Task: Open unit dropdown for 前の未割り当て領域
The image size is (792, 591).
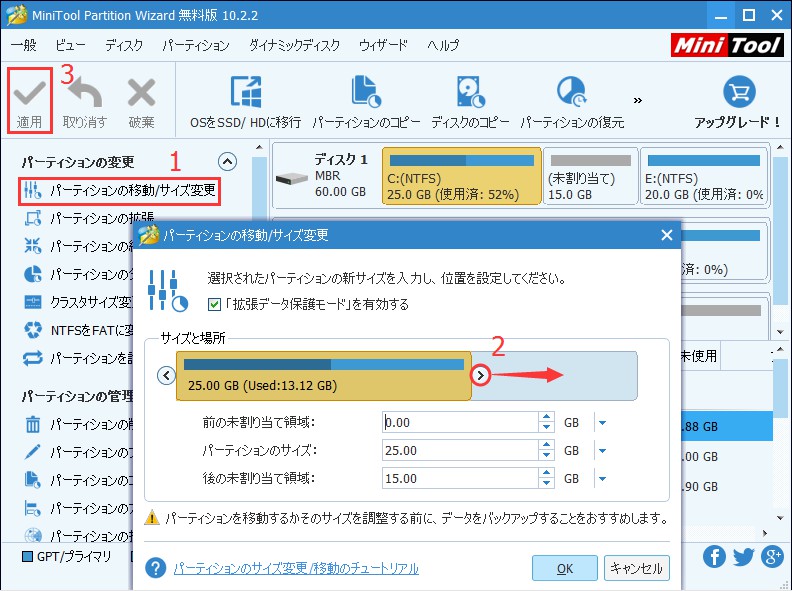Action: (x=602, y=423)
